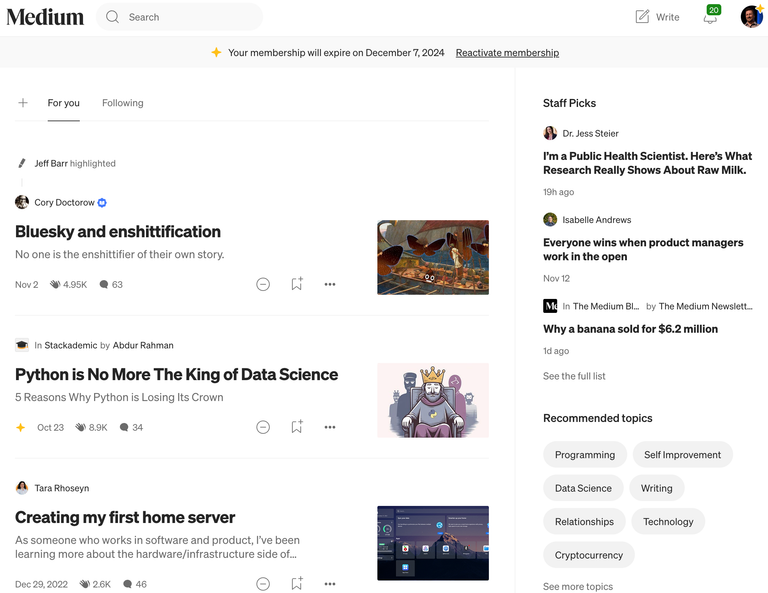Bookmark the Creating my first home server story

point(297,583)
